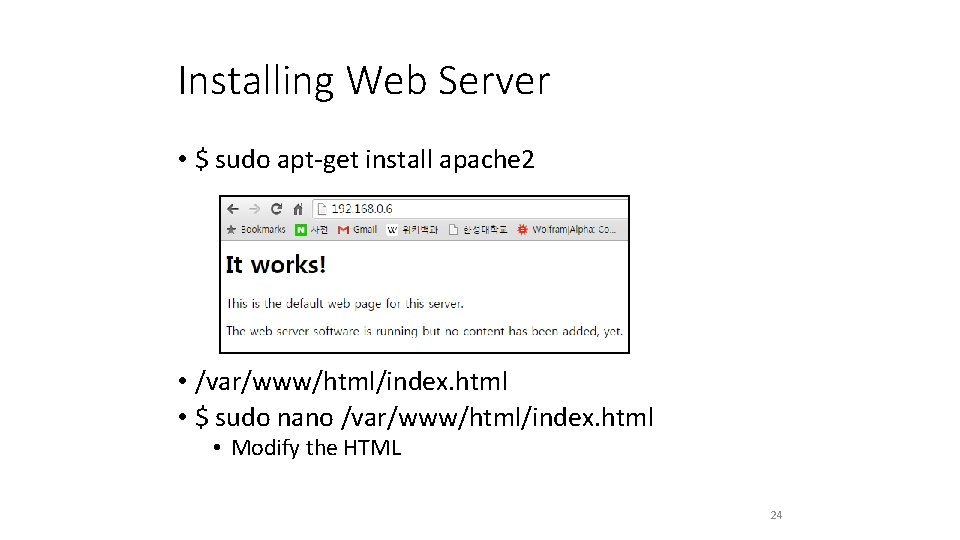Click the page icon in address bar

322,209
